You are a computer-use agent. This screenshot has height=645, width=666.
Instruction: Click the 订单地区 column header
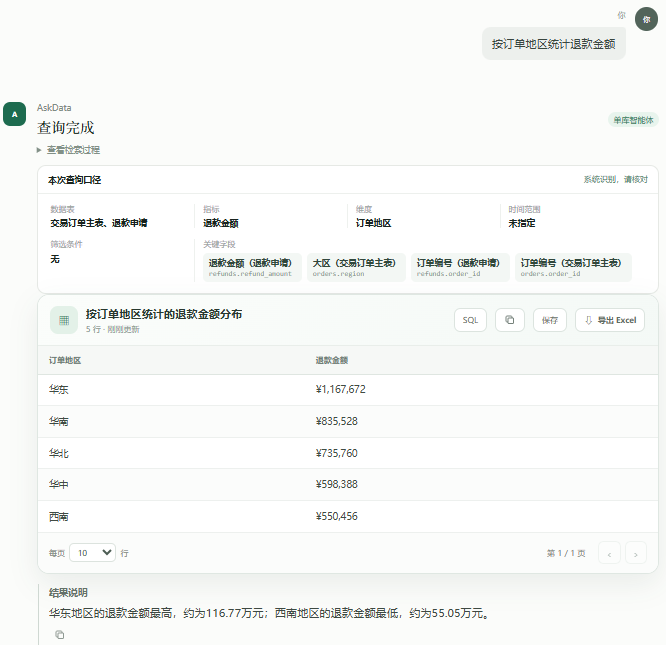point(65,361)
